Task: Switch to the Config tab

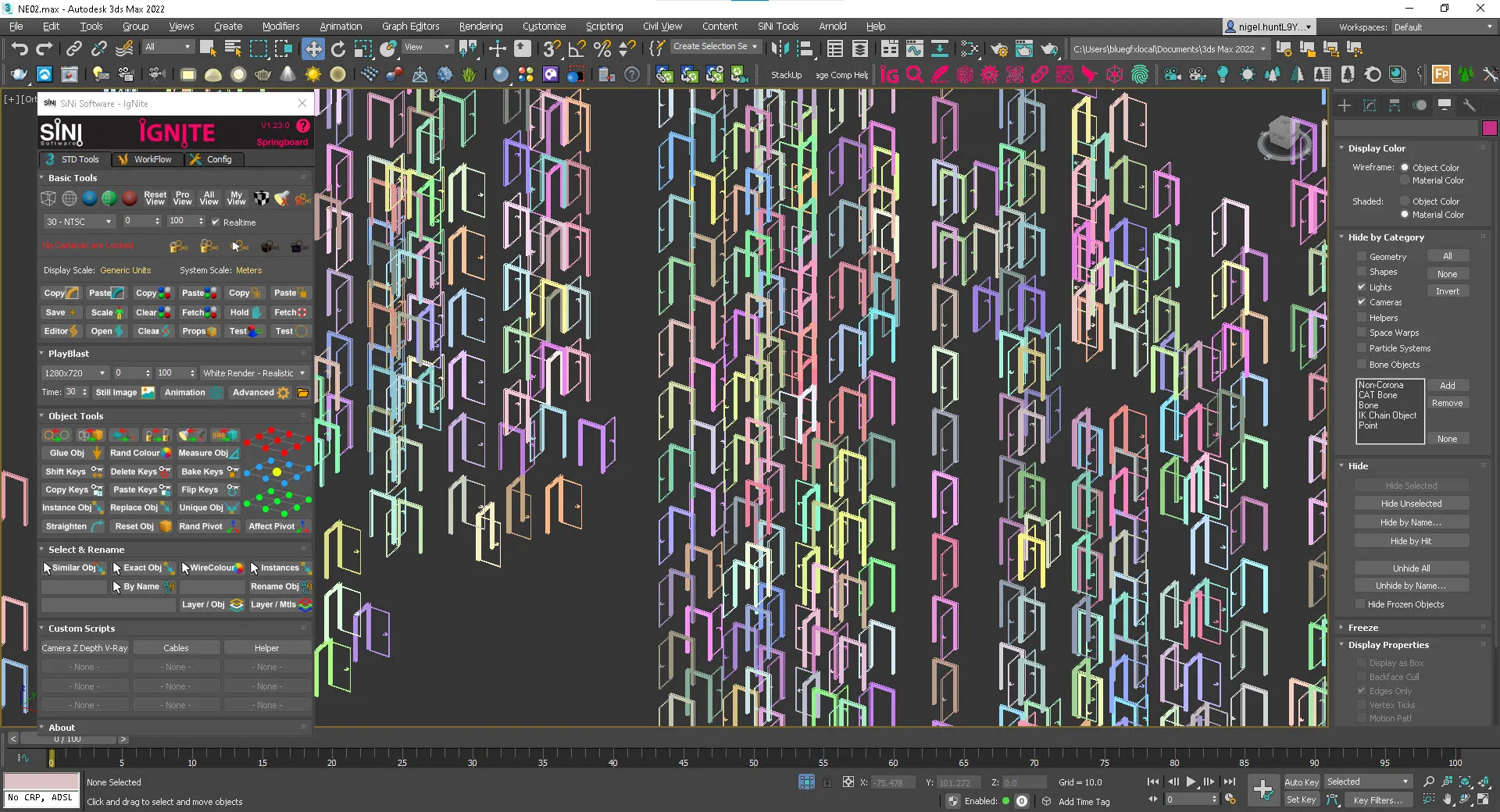Action: pos(212,159)
